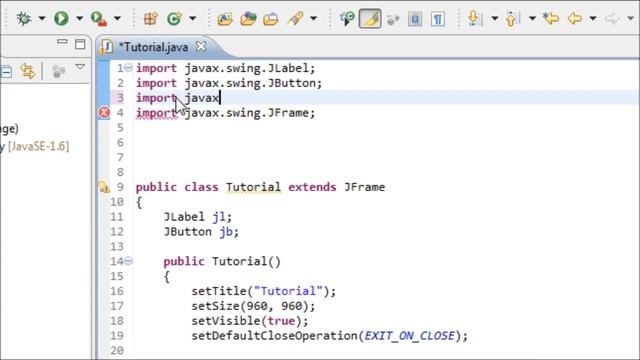Open the Previous Annotation dropdown arrow
This screenshot has width=640, height=360.
(x=532, y=18)
